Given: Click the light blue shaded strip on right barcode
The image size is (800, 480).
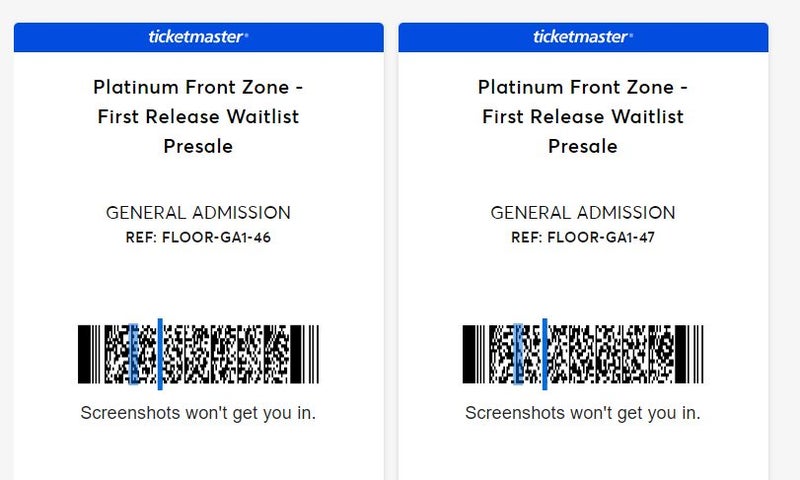Looking at the screenshot, I should point(518,354).
